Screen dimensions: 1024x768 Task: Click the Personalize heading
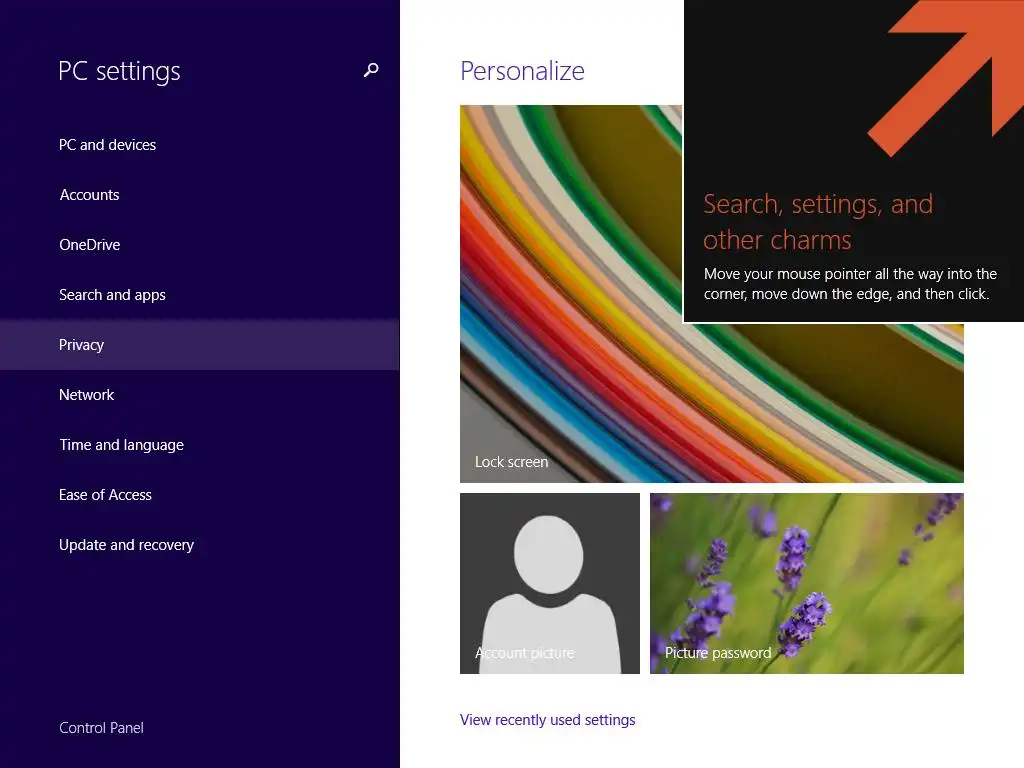tap(522, 71)
